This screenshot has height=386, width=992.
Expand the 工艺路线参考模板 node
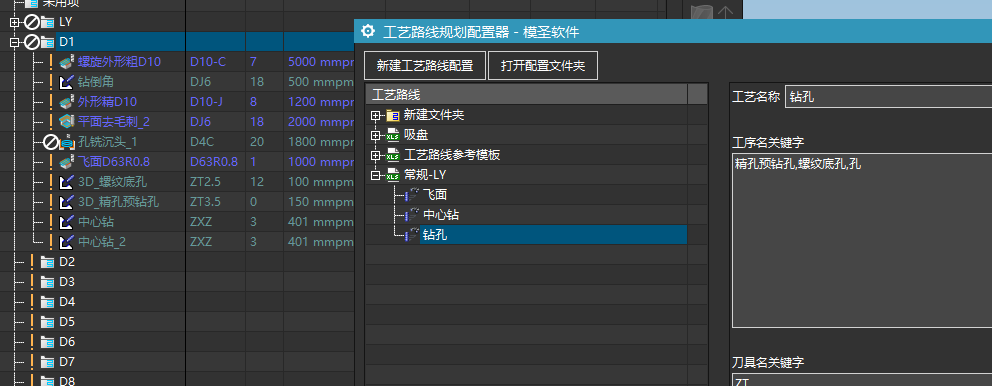tap(376, 156)
